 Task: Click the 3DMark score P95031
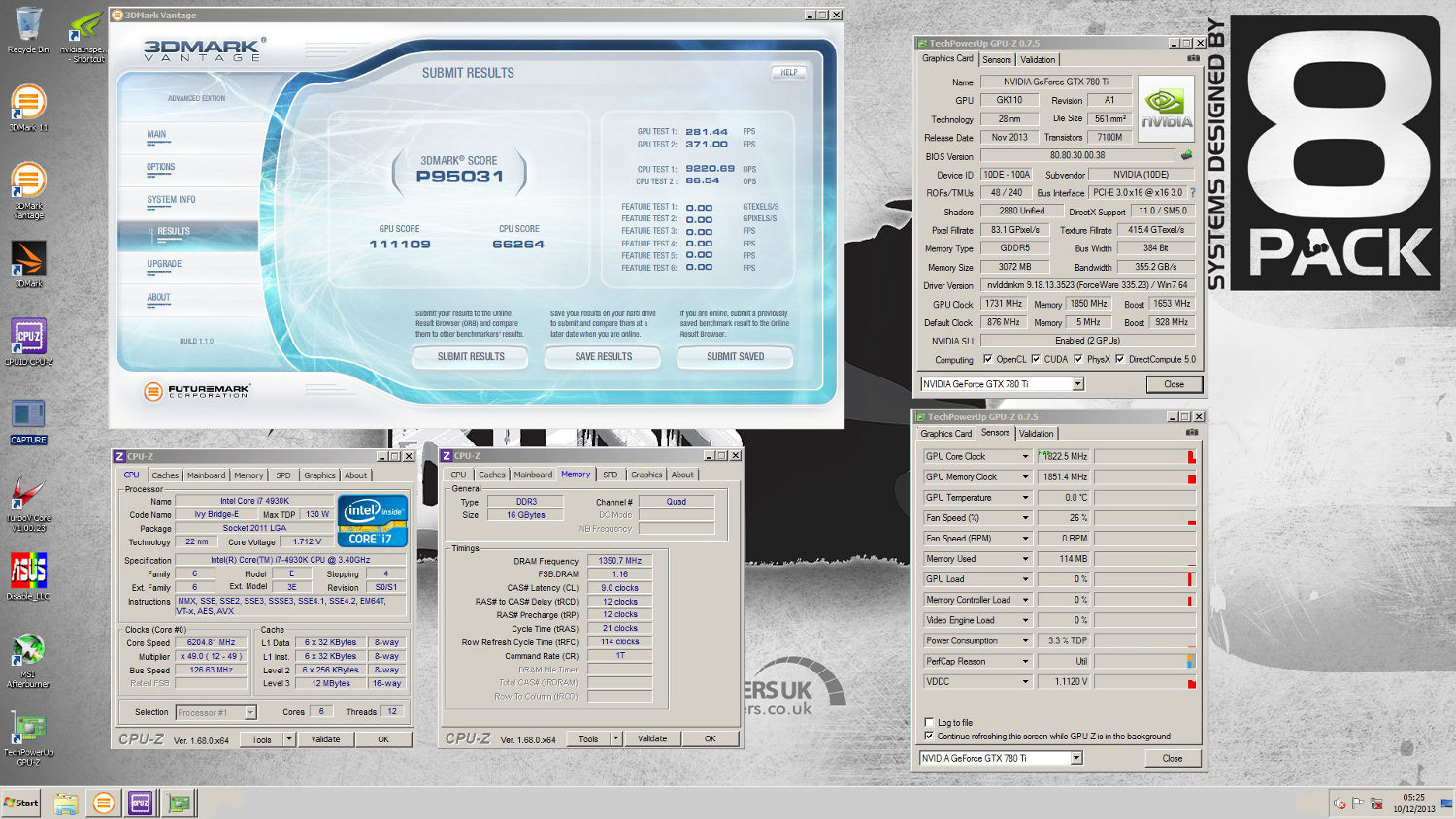click(460, 177)
